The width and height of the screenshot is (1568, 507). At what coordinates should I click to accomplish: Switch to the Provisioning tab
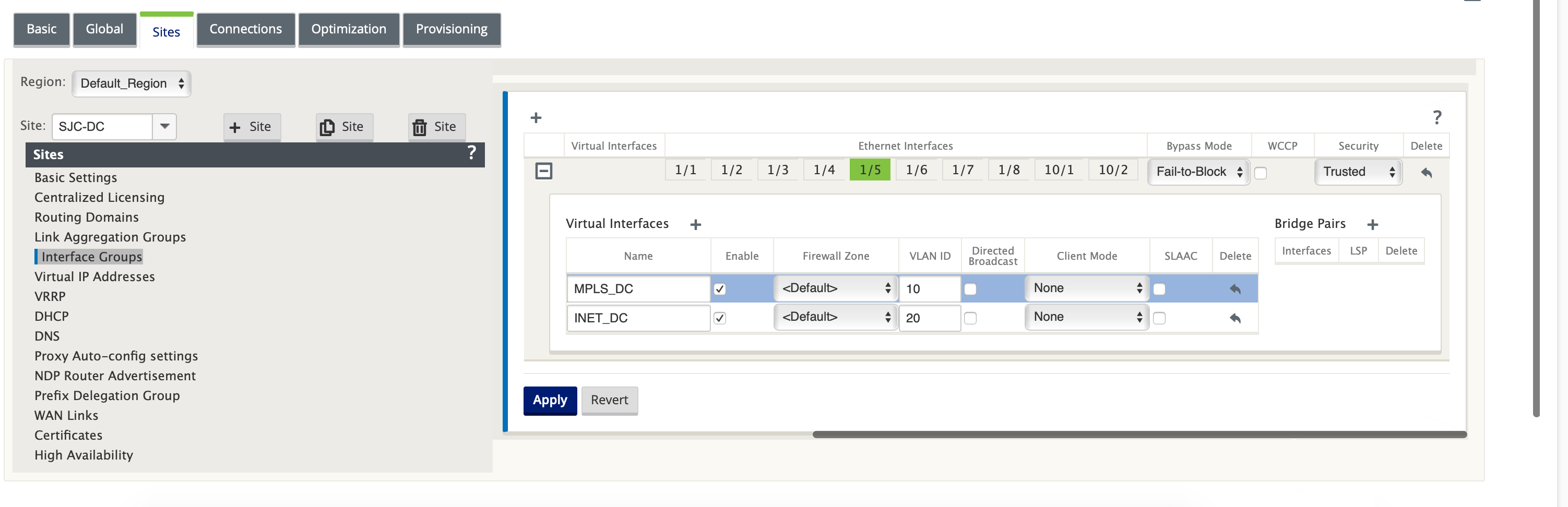452,29
